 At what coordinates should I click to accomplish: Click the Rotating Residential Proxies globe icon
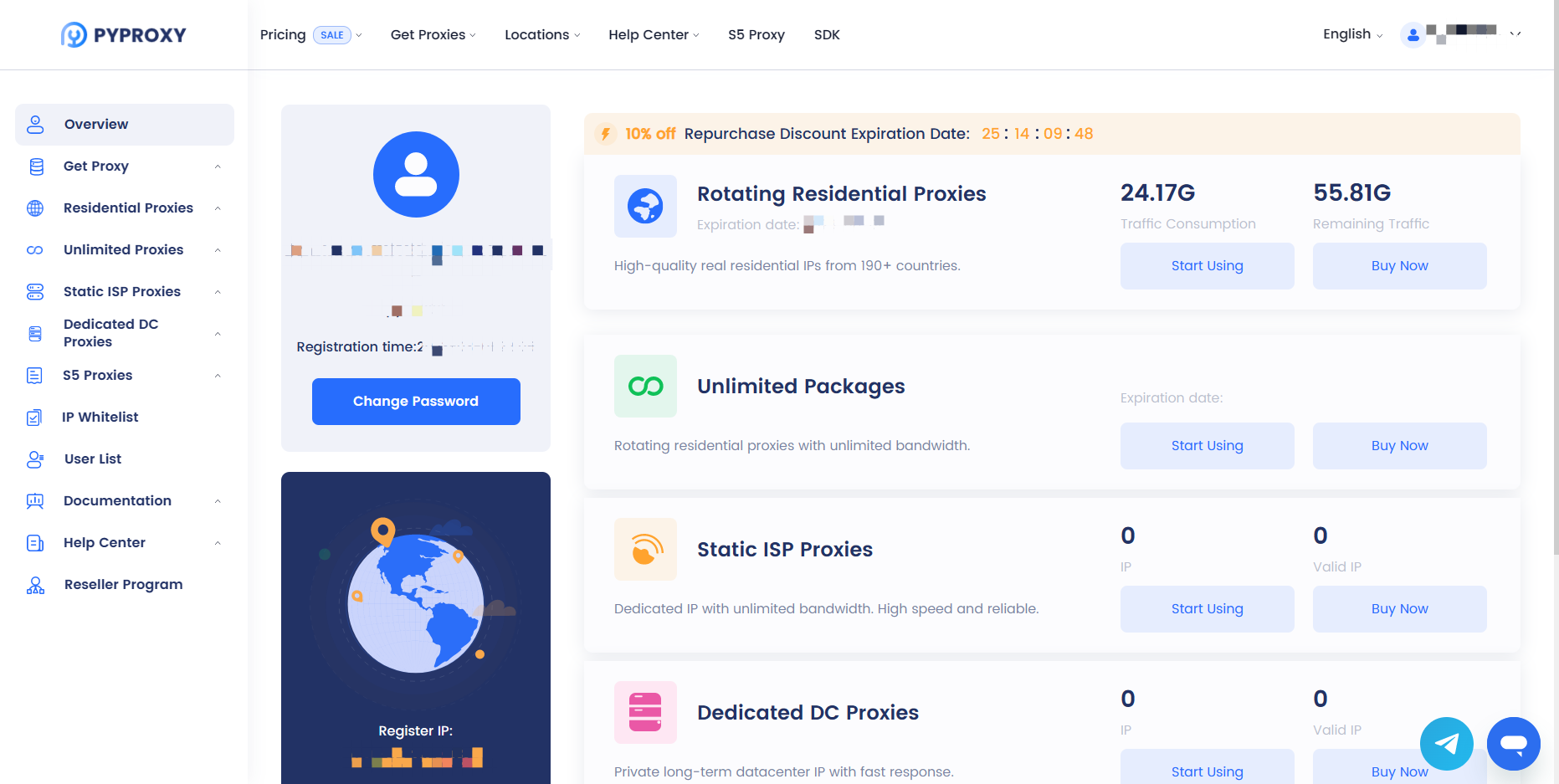pyautogui.click(x=645, y=206)
